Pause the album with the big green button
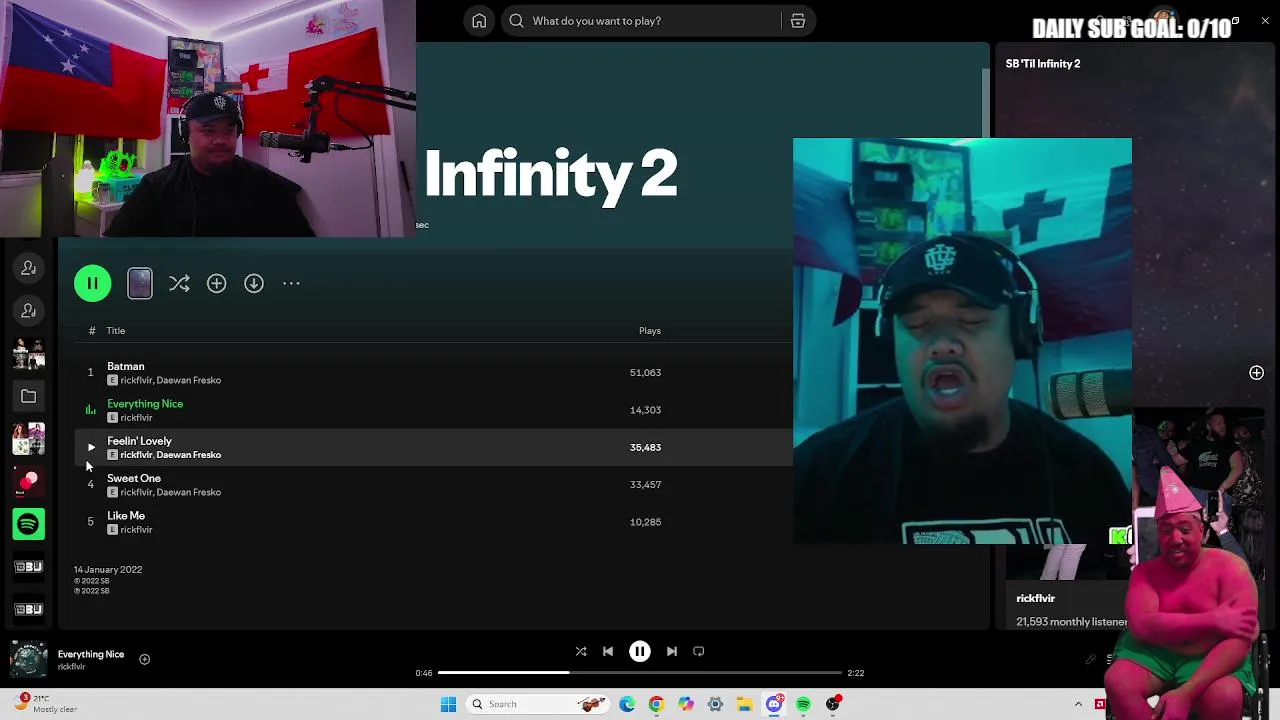1280x720 pixels. (92, 284)
